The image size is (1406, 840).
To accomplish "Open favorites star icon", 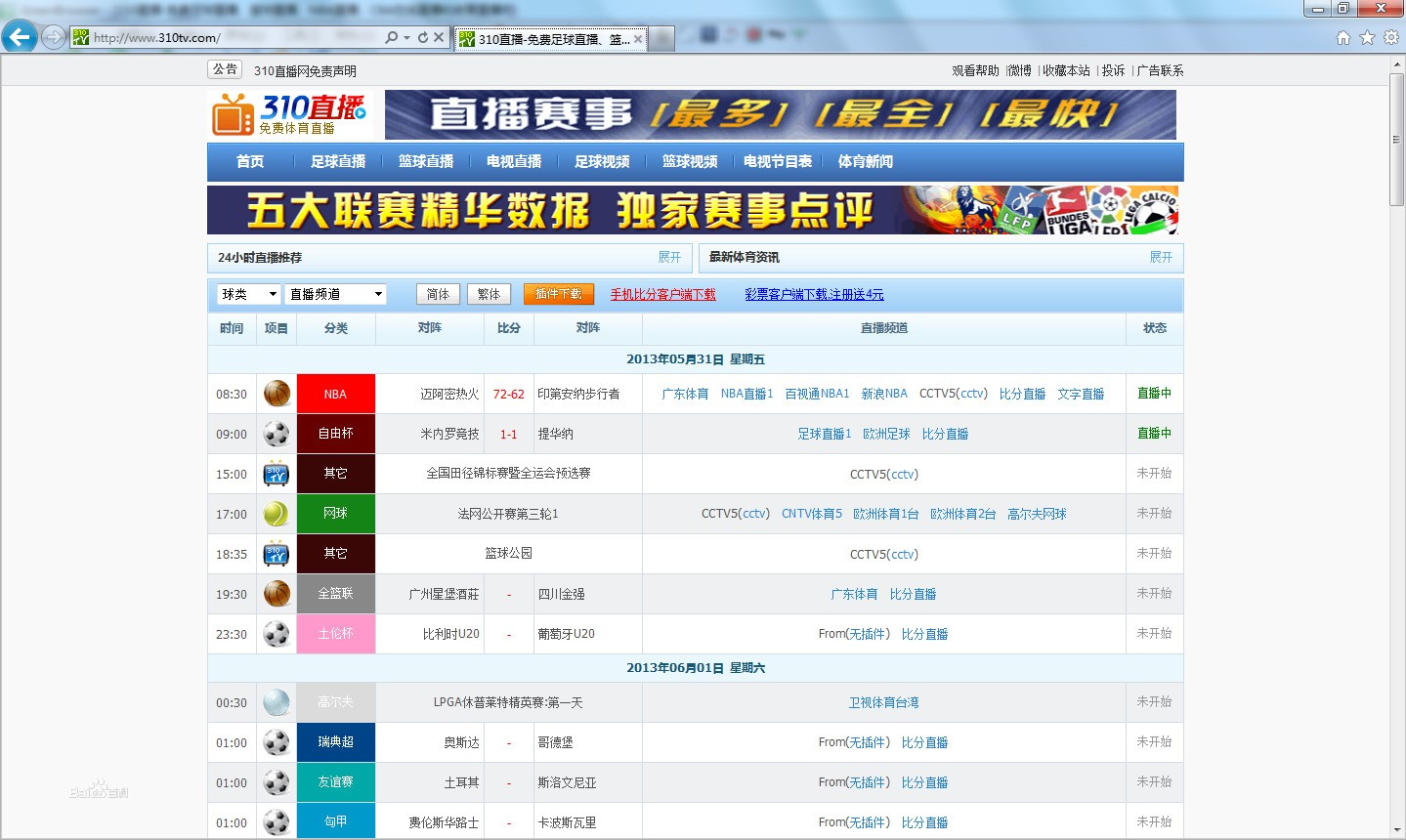I will coord(1367,37).
